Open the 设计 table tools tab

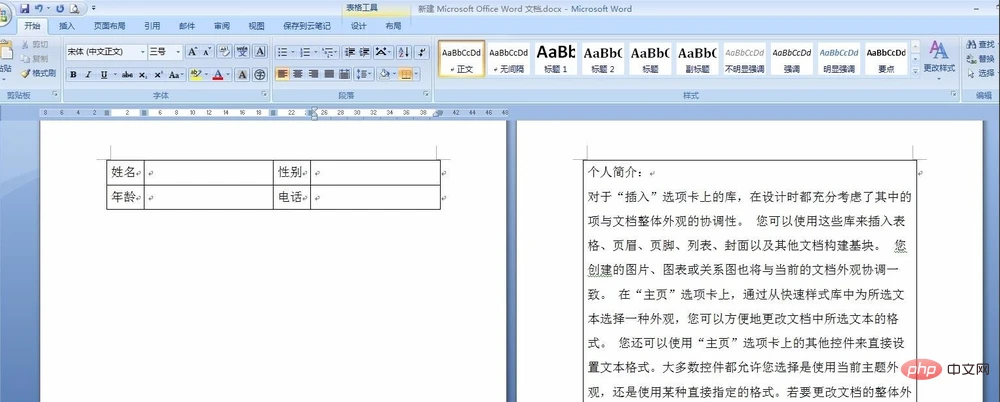(359, 26)
